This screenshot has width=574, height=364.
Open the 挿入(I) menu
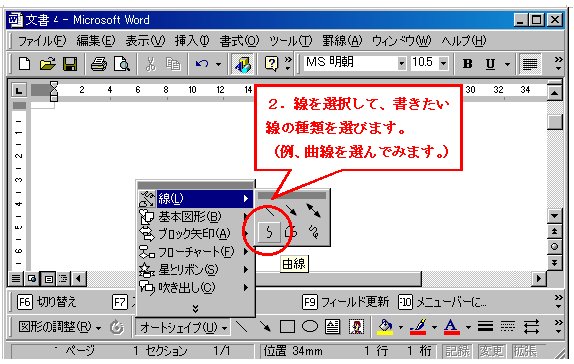click(192, 41)
